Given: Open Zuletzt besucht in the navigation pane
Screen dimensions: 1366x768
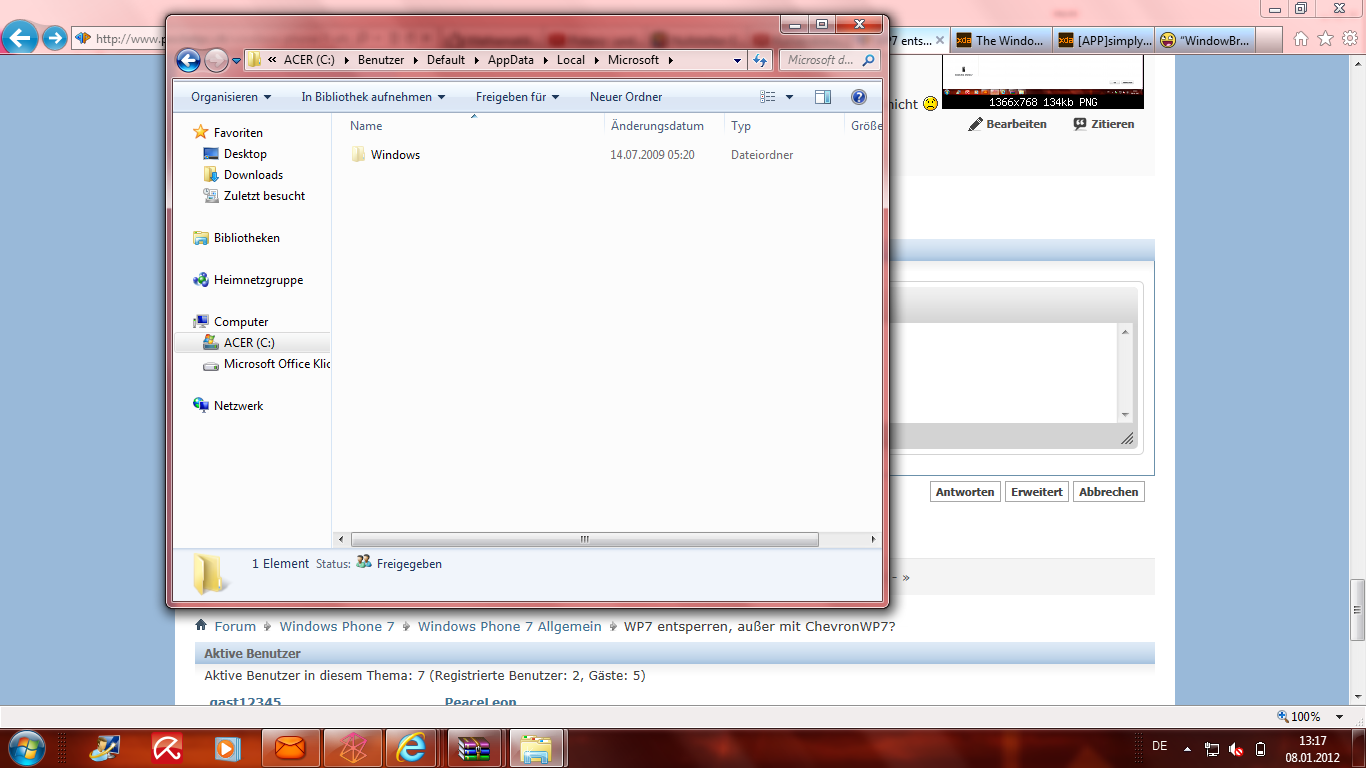Looking at the screenshot, I should click(264, 196).
